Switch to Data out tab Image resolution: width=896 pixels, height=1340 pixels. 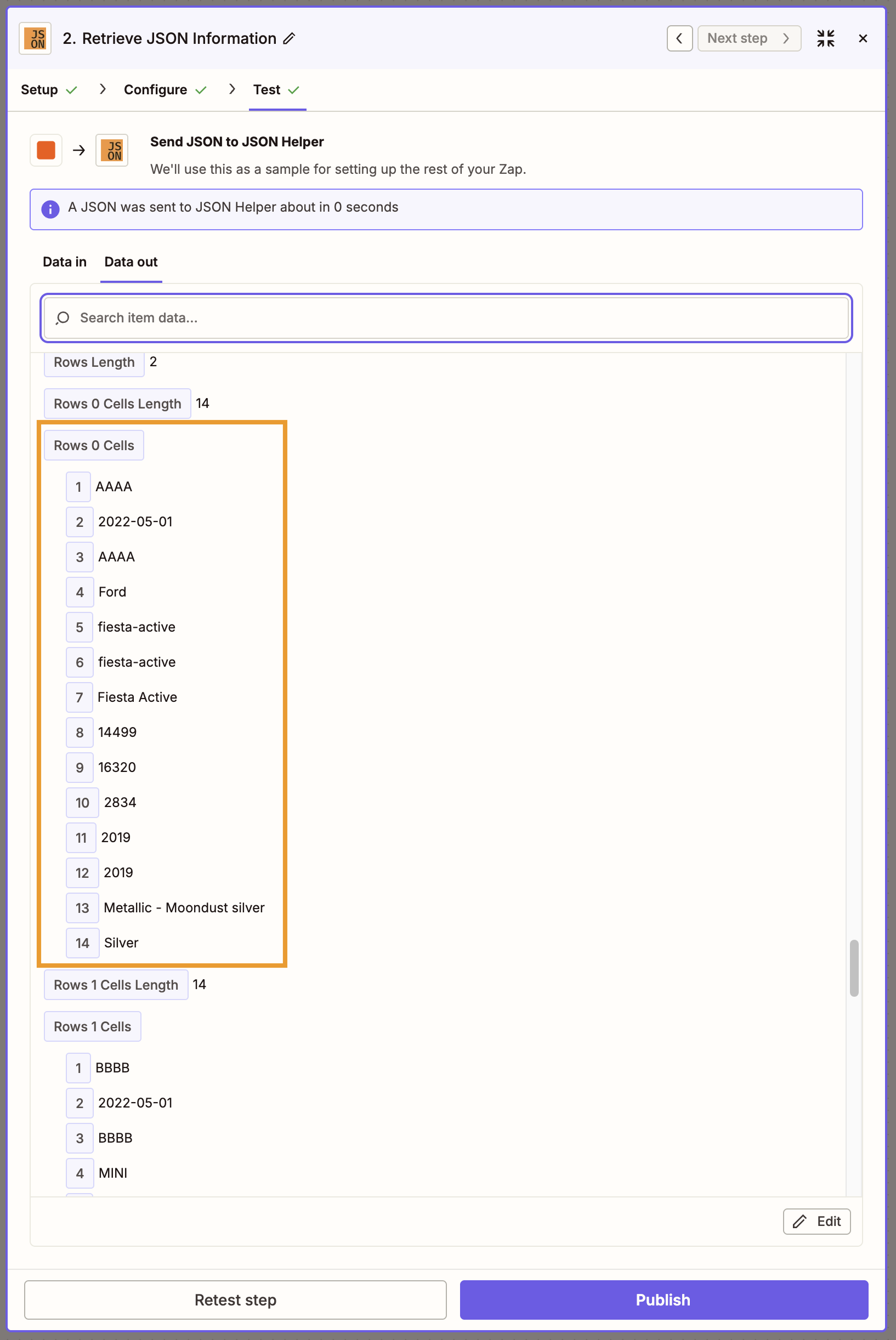pyautogui.click(x=131, y=262)
